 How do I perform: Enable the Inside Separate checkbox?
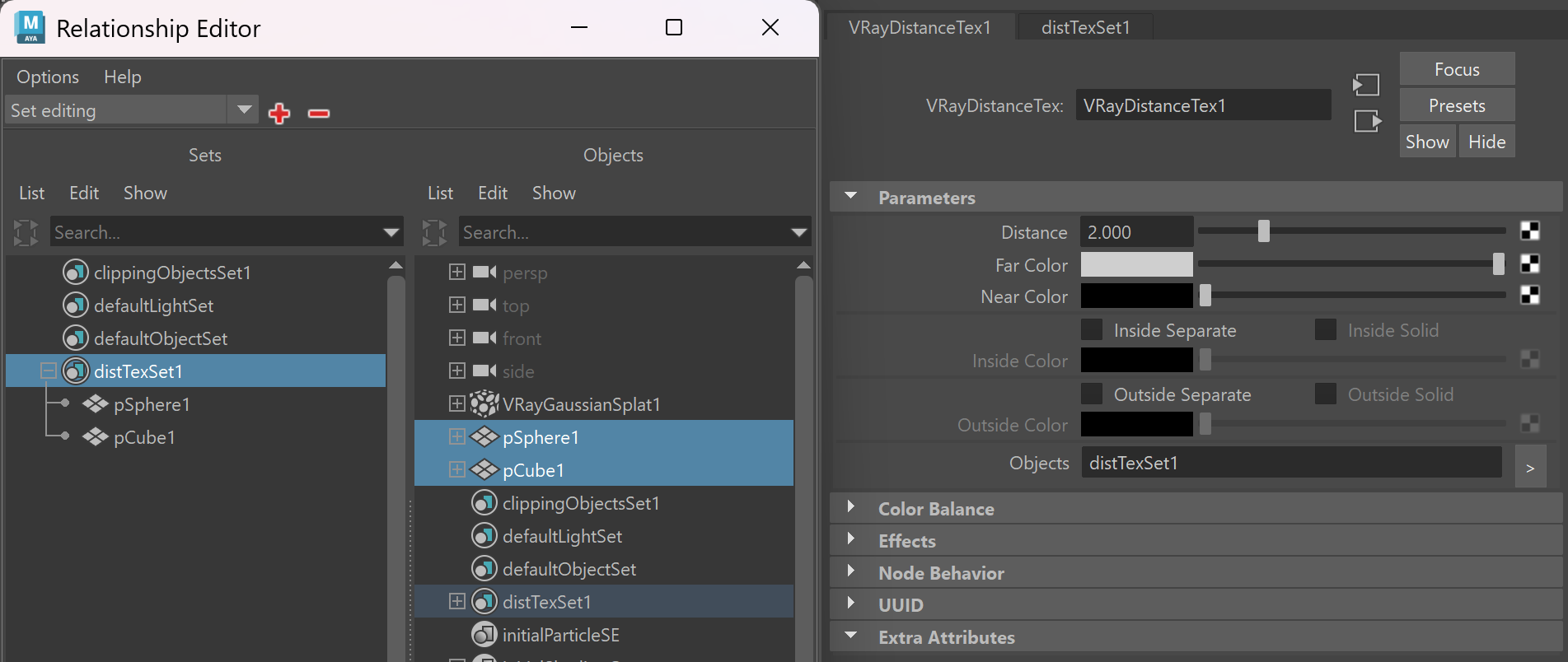(1092, 330)
